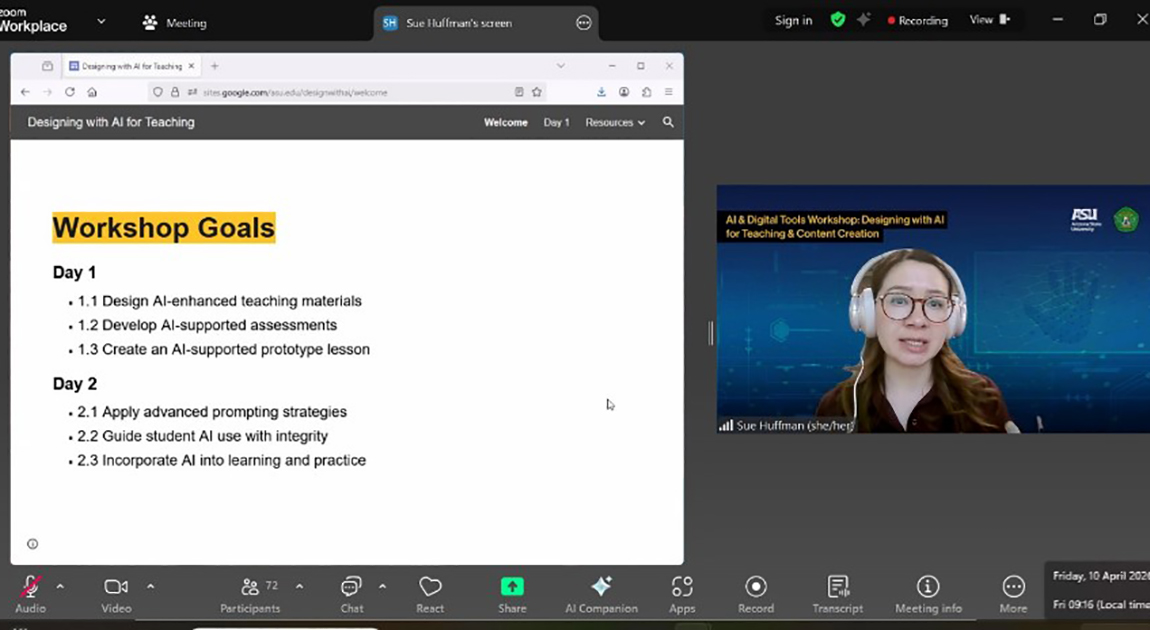The image size is (1150, 630).
Task: Open the Apps panel
Action: click(682, 594)
